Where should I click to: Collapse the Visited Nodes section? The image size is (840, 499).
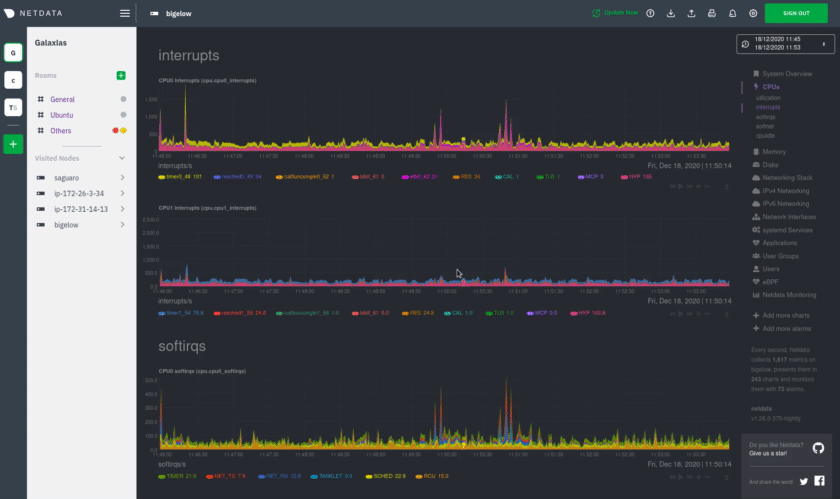[122, 158]
